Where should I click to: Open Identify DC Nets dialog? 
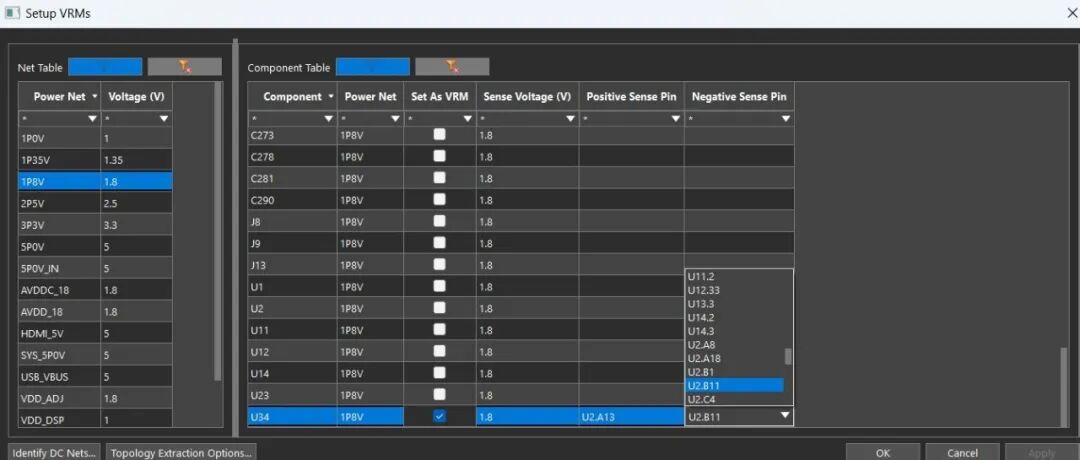point(55,452)
